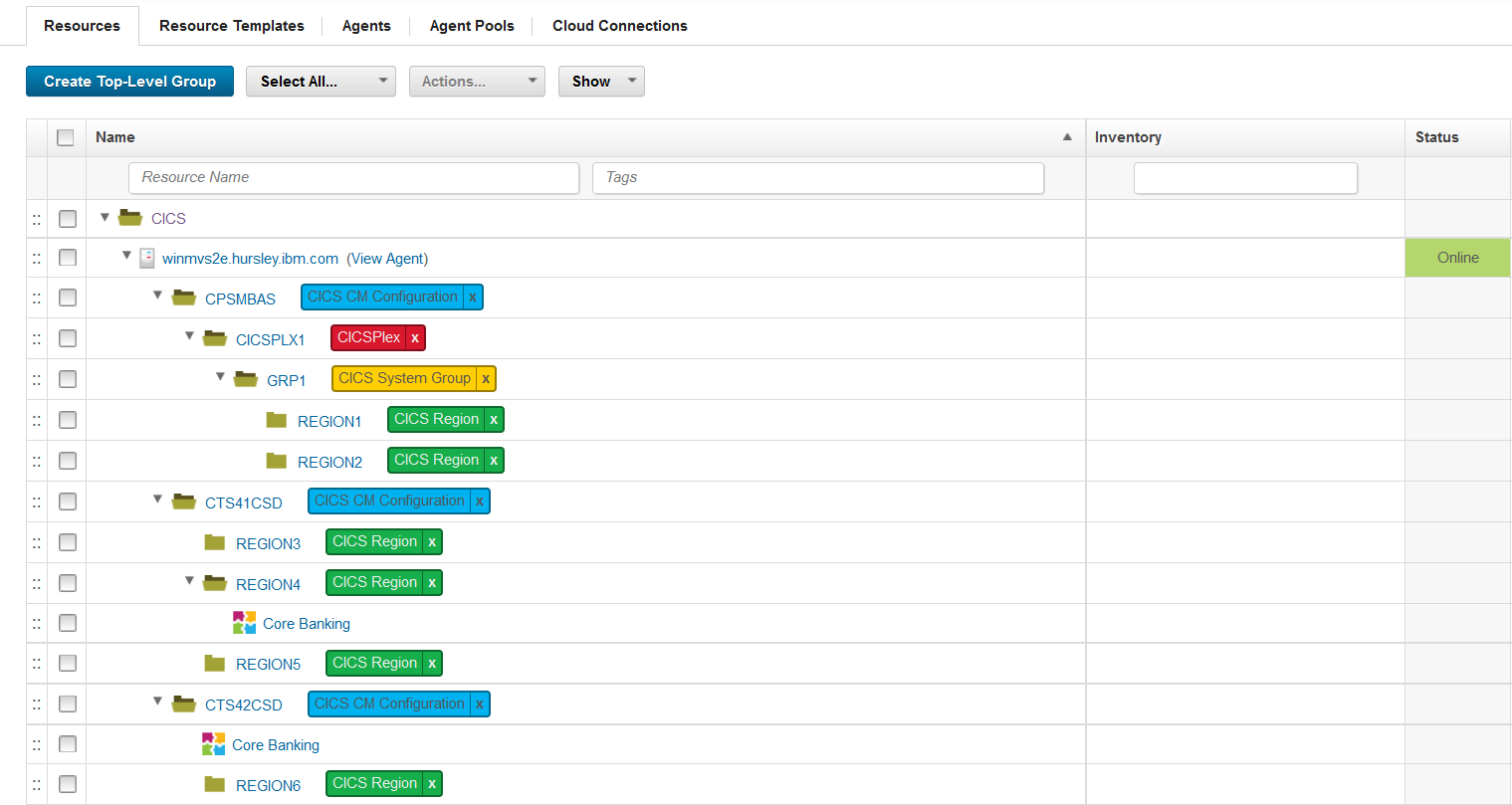Click the drag handle for the CICS row
Screen dimensions: 1512x805
tap(37, 219)
